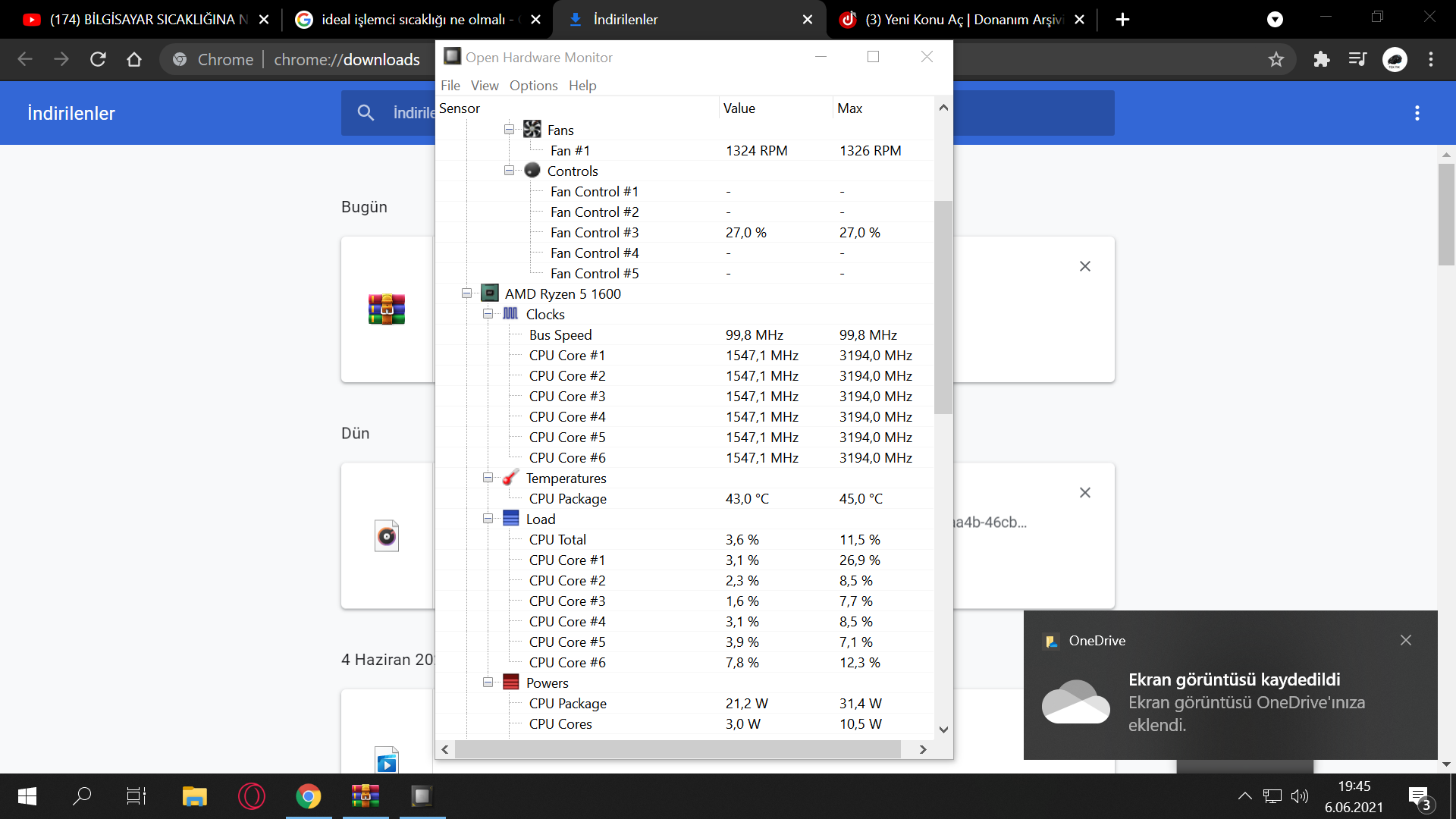The width and height of the screenshot is (1456, 819).
Task: Open the network icon in system tray
Action: pyautogui.click(x=1272, y=796)
